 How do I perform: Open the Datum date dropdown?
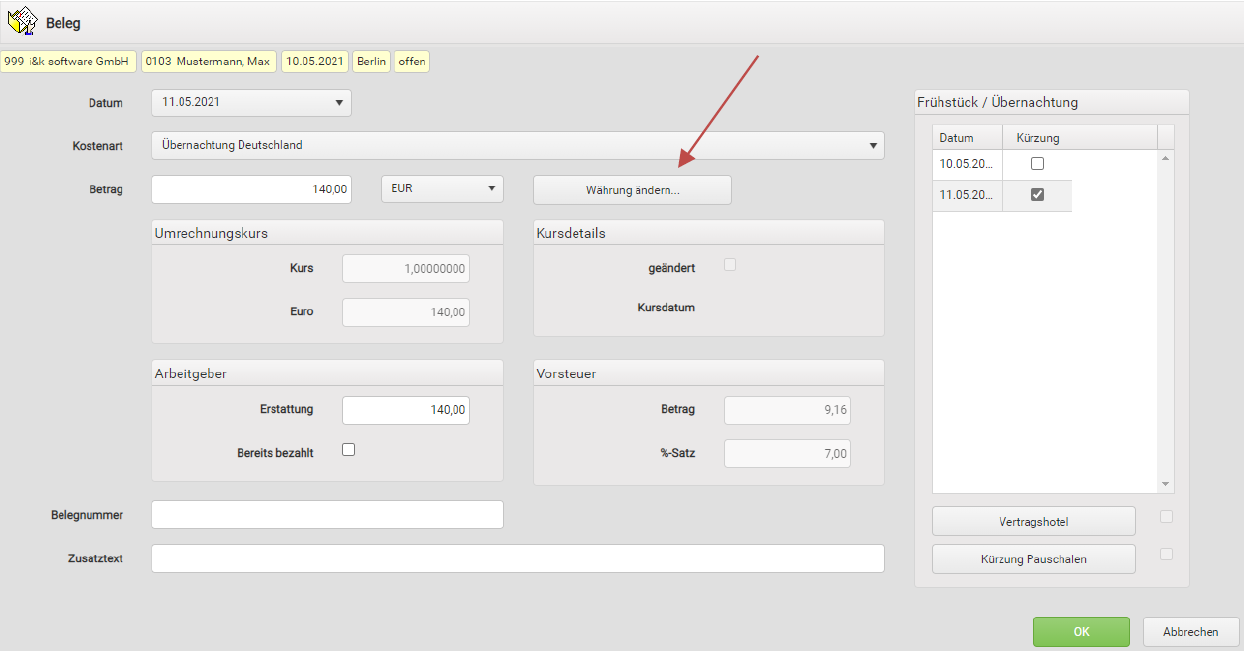[x=338, y=102]
